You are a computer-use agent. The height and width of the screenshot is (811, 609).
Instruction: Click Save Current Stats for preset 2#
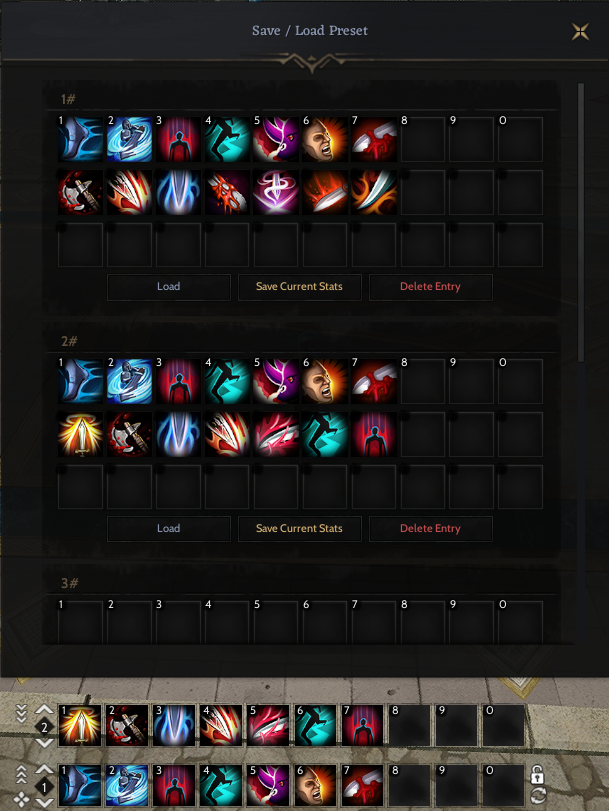pos(300,529)
